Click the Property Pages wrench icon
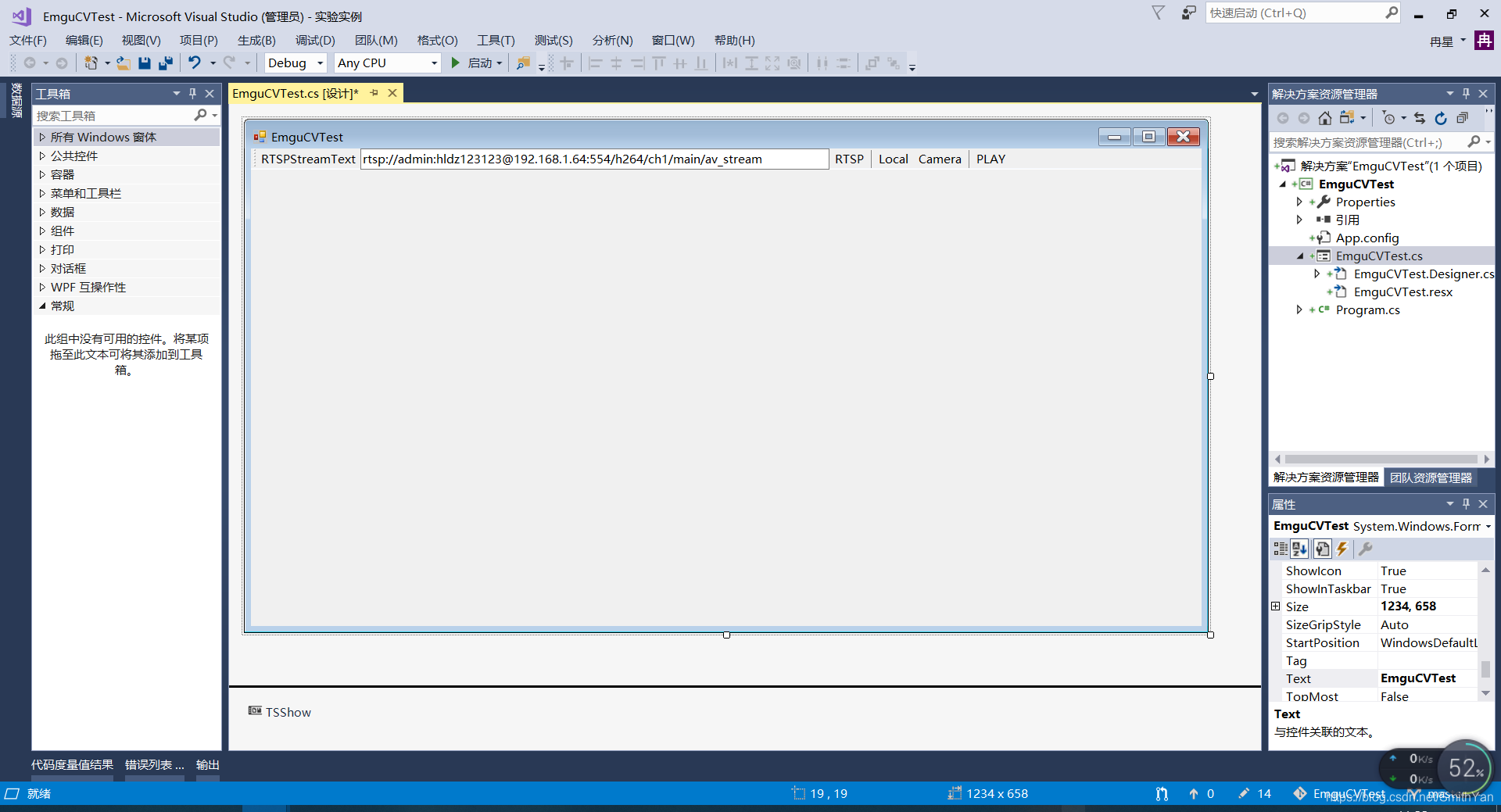Screen dimensions: 1501x812 [1365, 549]
